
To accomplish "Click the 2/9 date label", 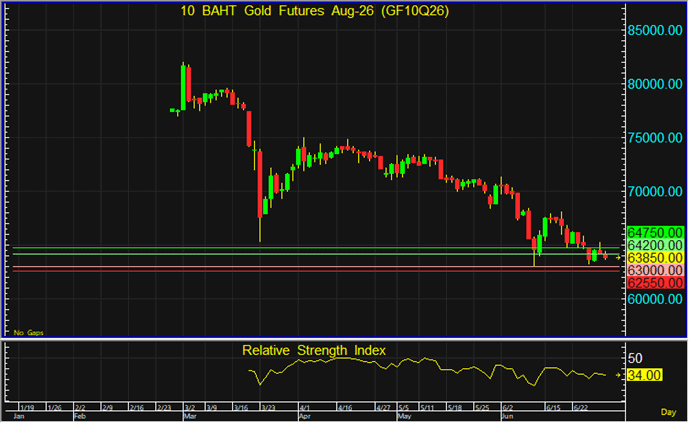I will pyautogui.click(x=107, y=408).
